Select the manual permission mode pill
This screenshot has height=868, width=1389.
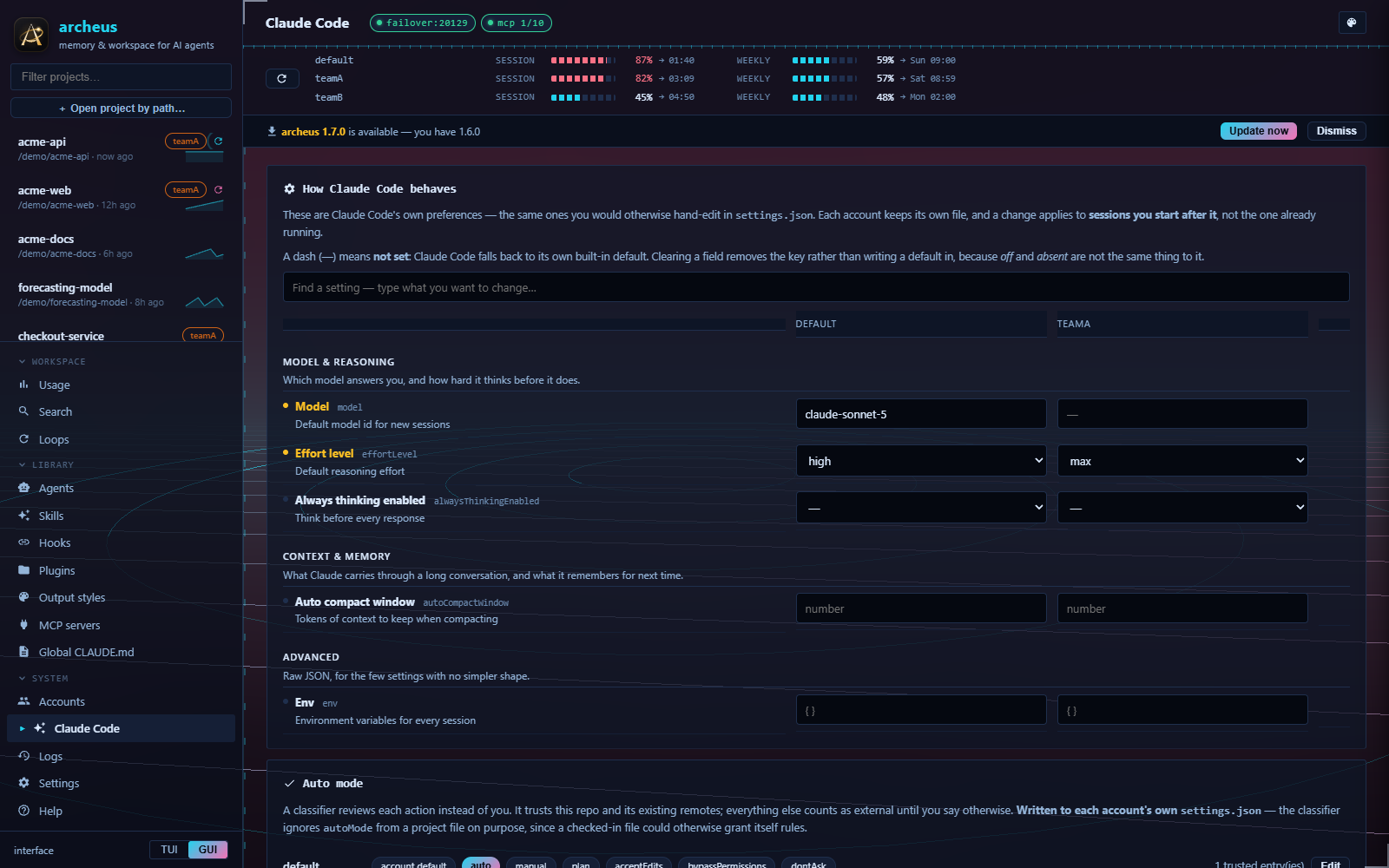(531, 865)
